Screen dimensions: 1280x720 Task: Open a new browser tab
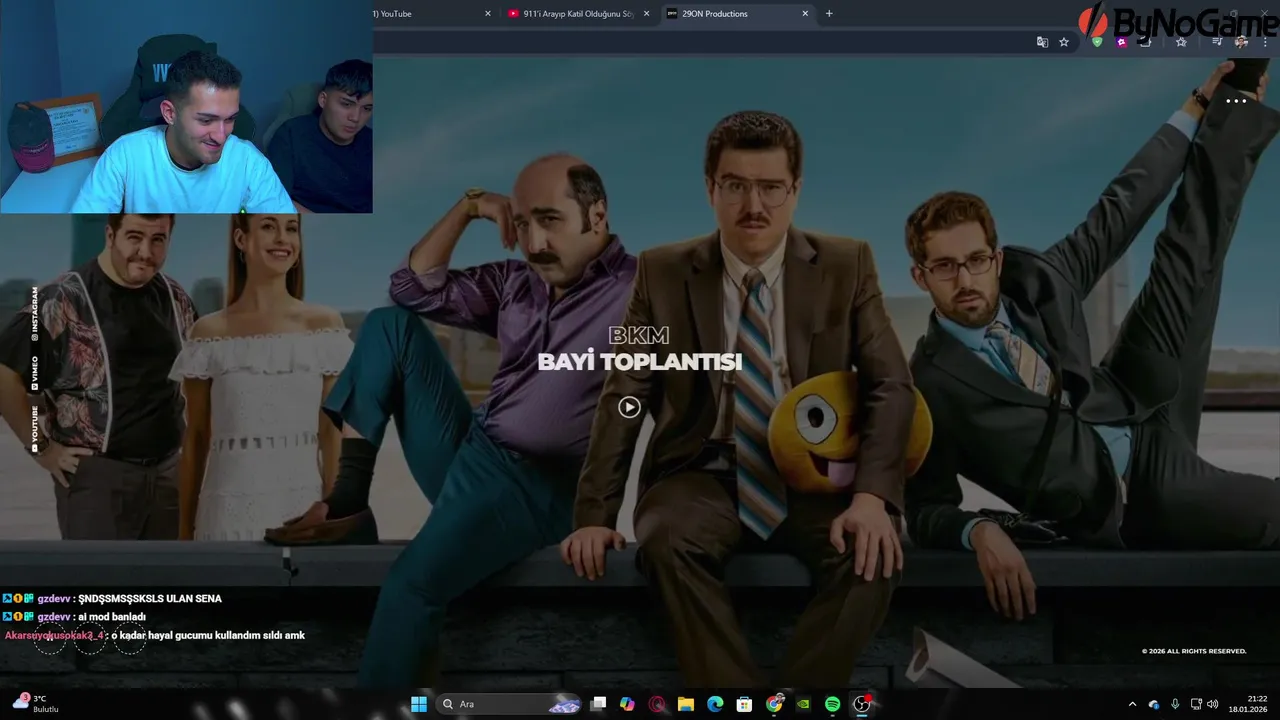(x=829, y=14)
